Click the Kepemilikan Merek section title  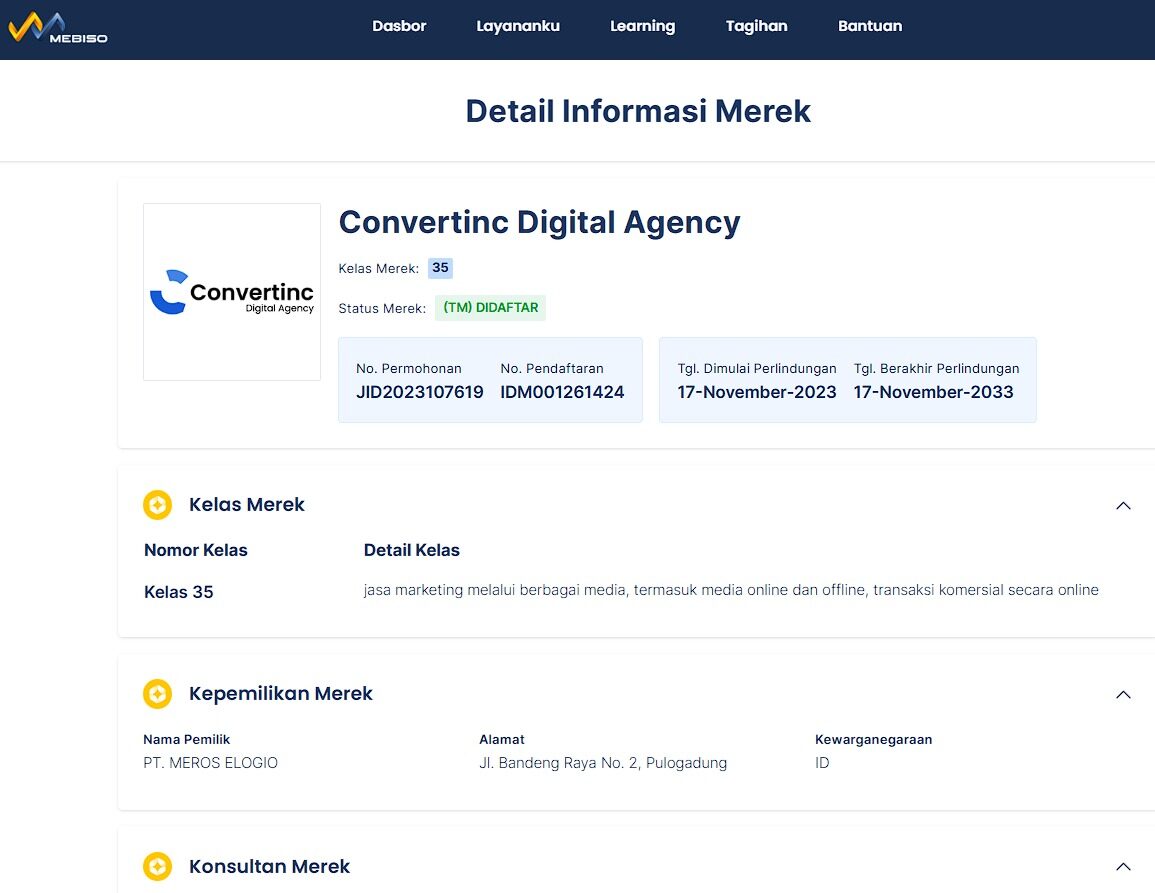coord(281,693)
